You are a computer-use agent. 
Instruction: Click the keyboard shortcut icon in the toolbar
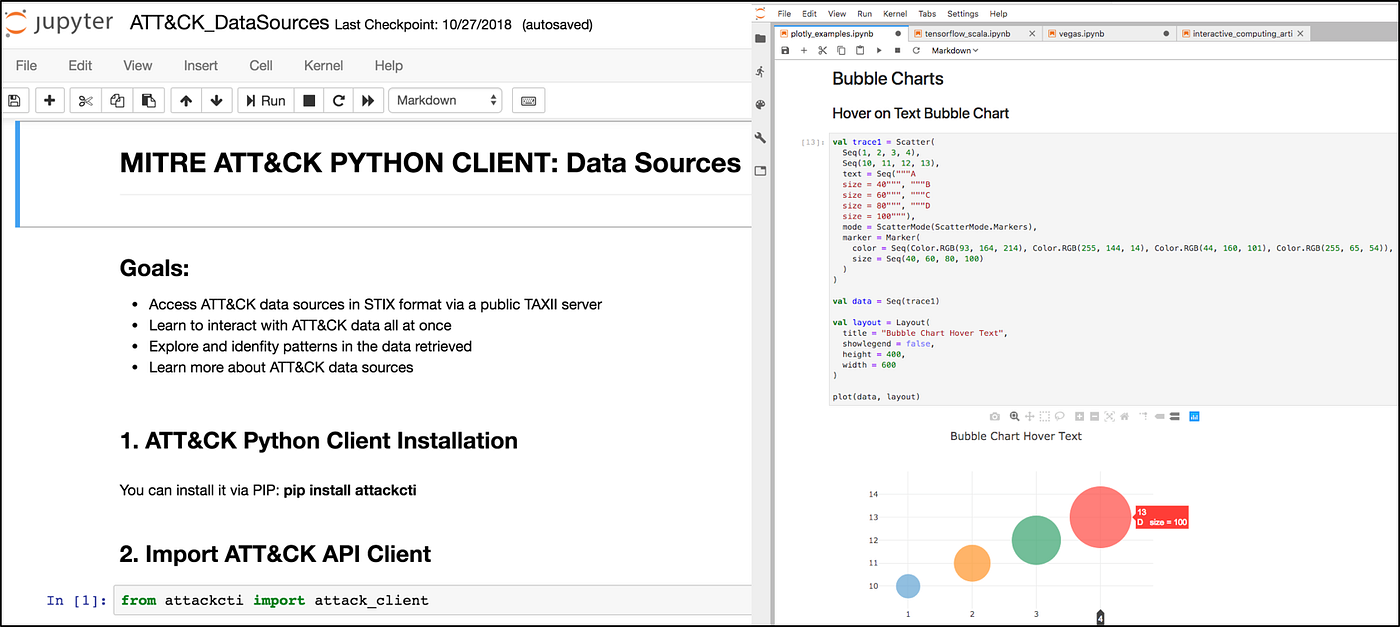528,100
